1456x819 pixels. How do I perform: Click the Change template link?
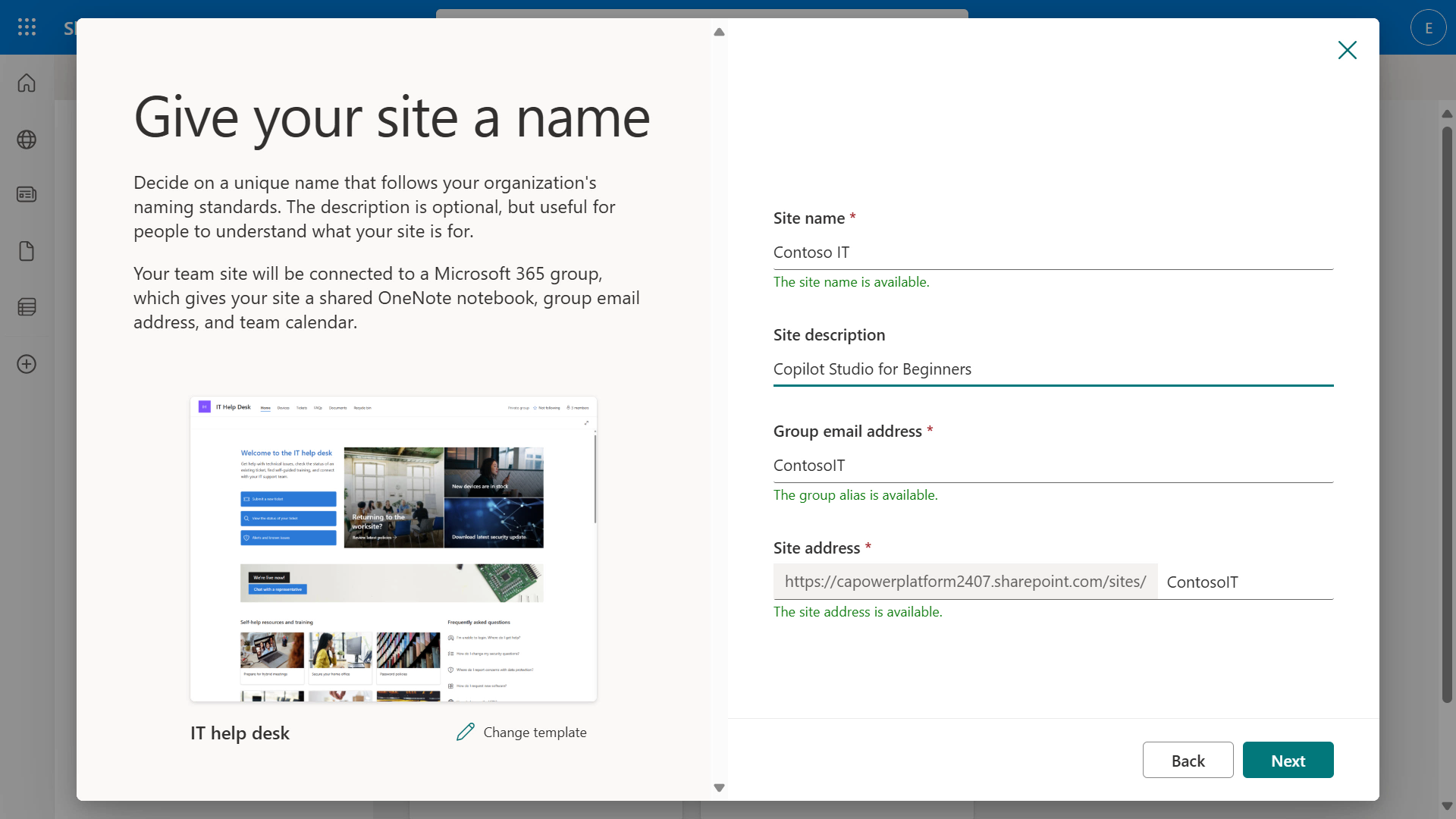click(x=535, y=733)
